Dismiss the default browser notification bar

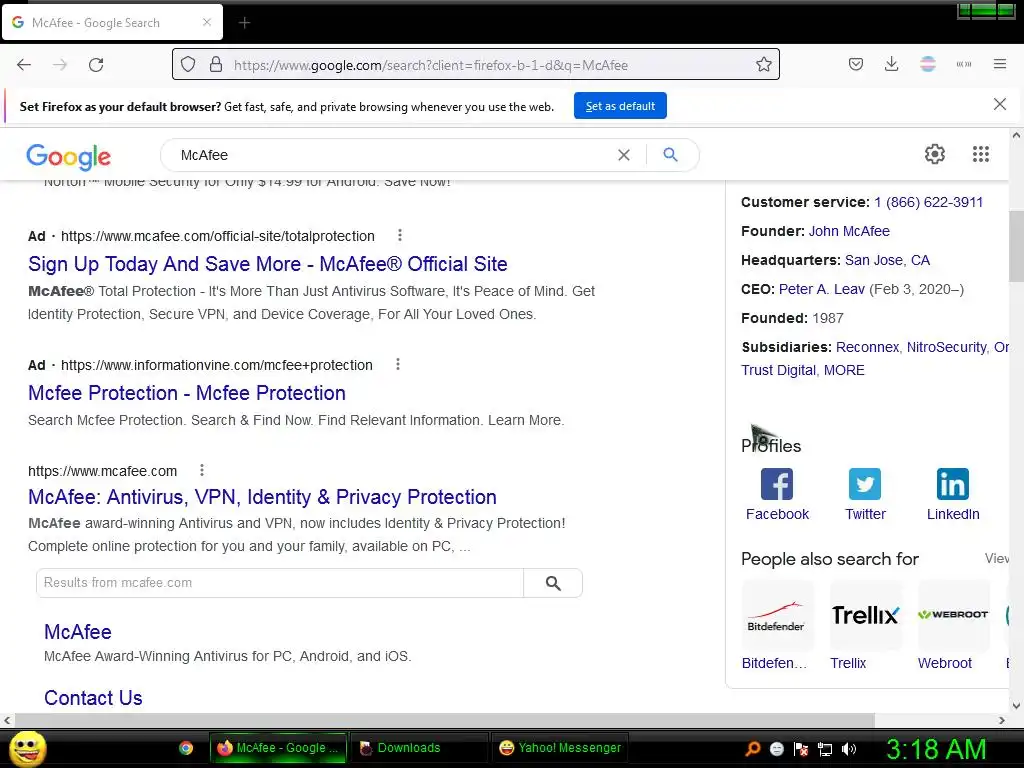click(x=999, y=104)
